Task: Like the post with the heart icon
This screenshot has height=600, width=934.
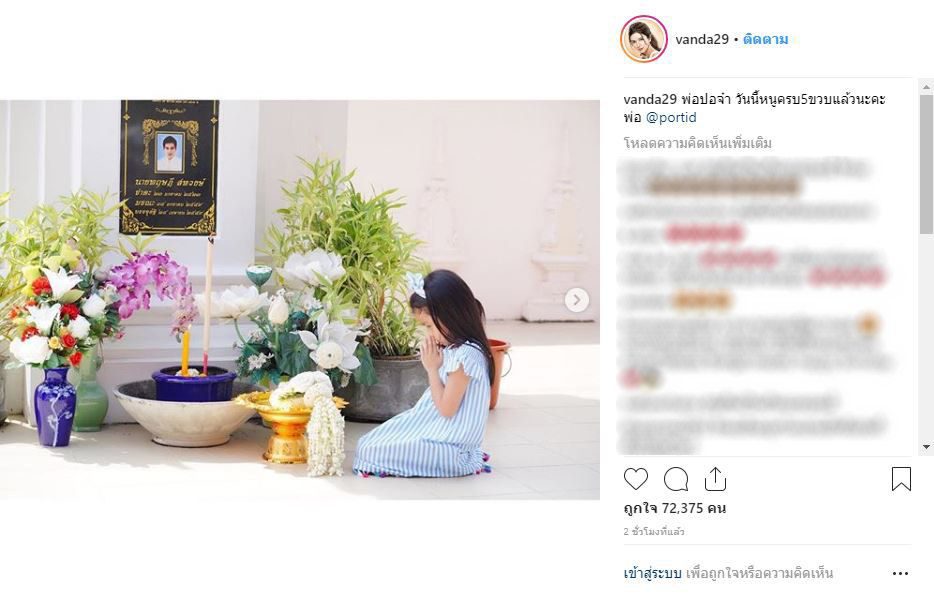Action: click(636, 479)
